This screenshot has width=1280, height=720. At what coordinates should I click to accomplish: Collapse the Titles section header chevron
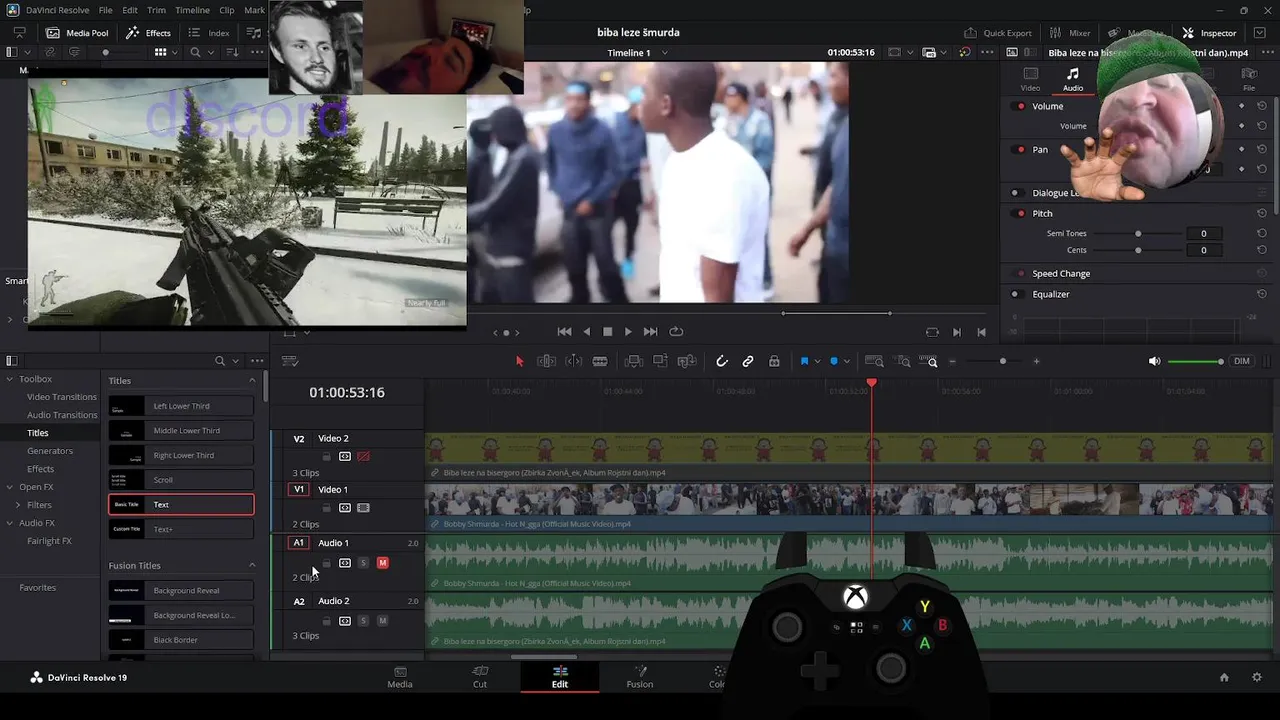click(x=252, y=381)
